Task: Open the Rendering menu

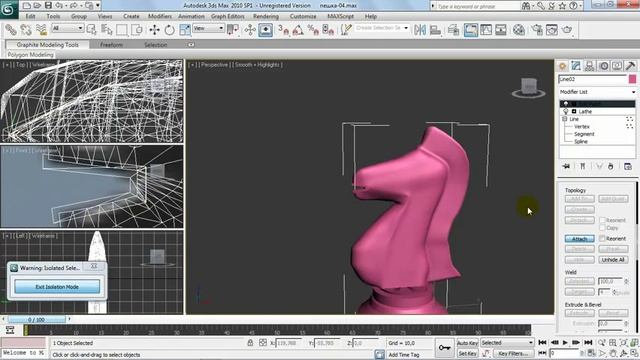Action: pyautogui.click(x=266, y=16)
